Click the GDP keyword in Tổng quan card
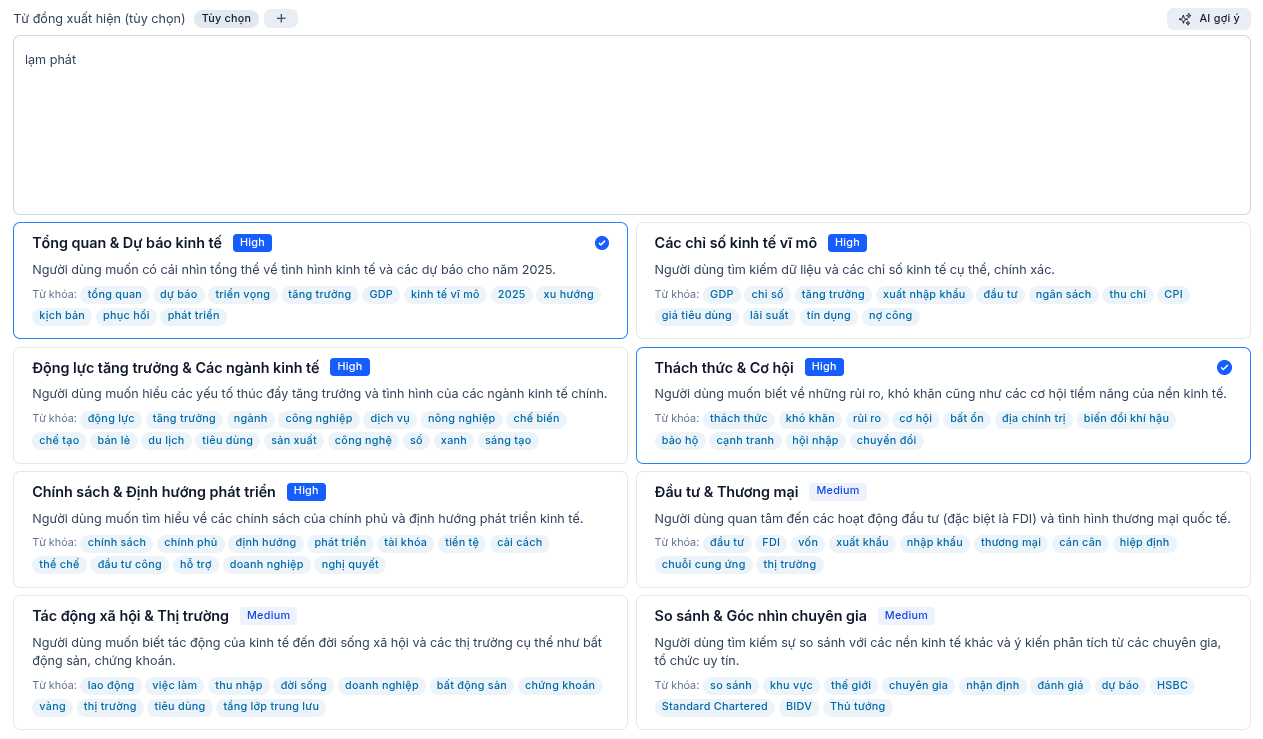The width and height of the screenshot is (1263, 739). pyautogui.click(x=380, y=295)
